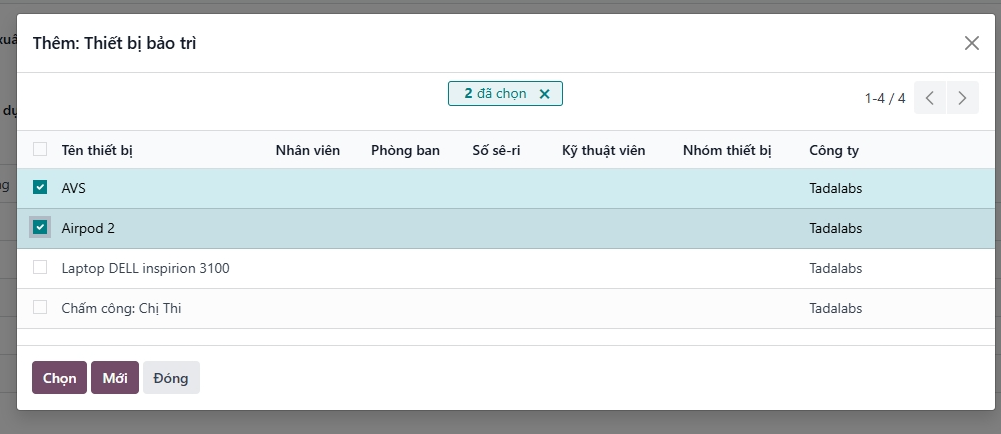Click the 1-4 / 4 pager counter
The height and width of the screenshot is (434, 1001).
click(885, 98)
